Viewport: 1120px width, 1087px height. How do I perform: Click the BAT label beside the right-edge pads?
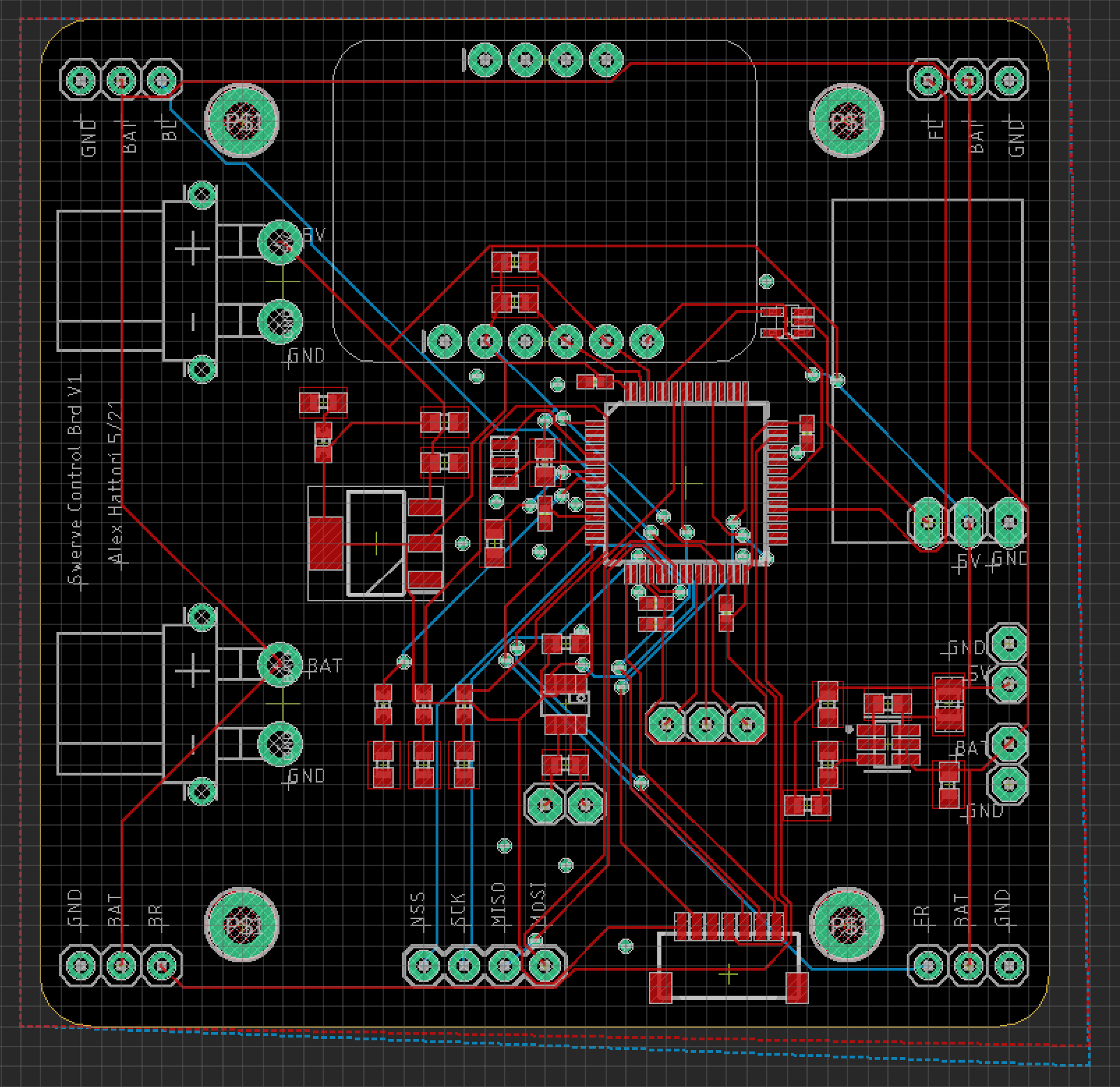point(972,748)
